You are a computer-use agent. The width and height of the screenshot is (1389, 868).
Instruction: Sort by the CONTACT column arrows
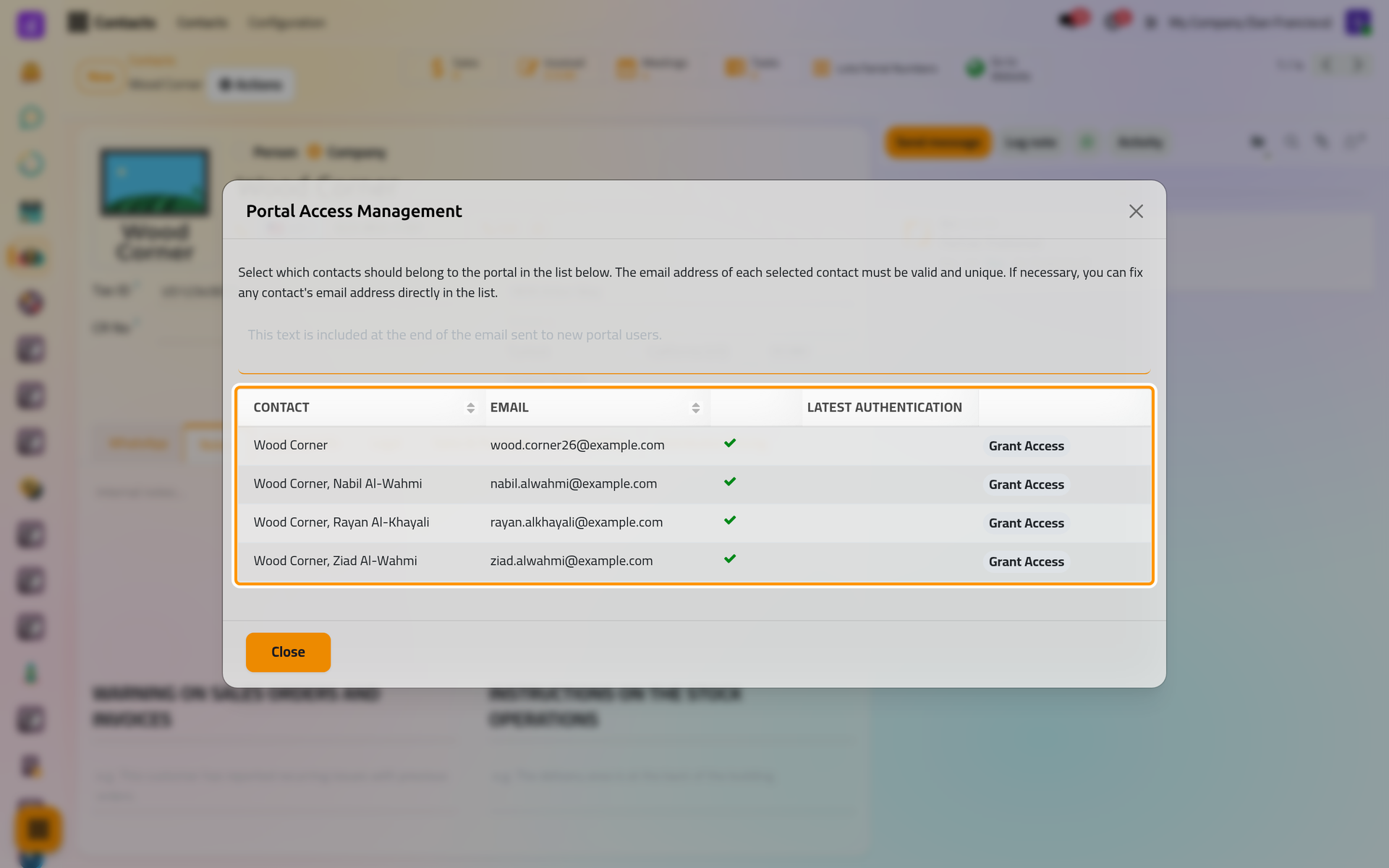[x=470, y=408]
